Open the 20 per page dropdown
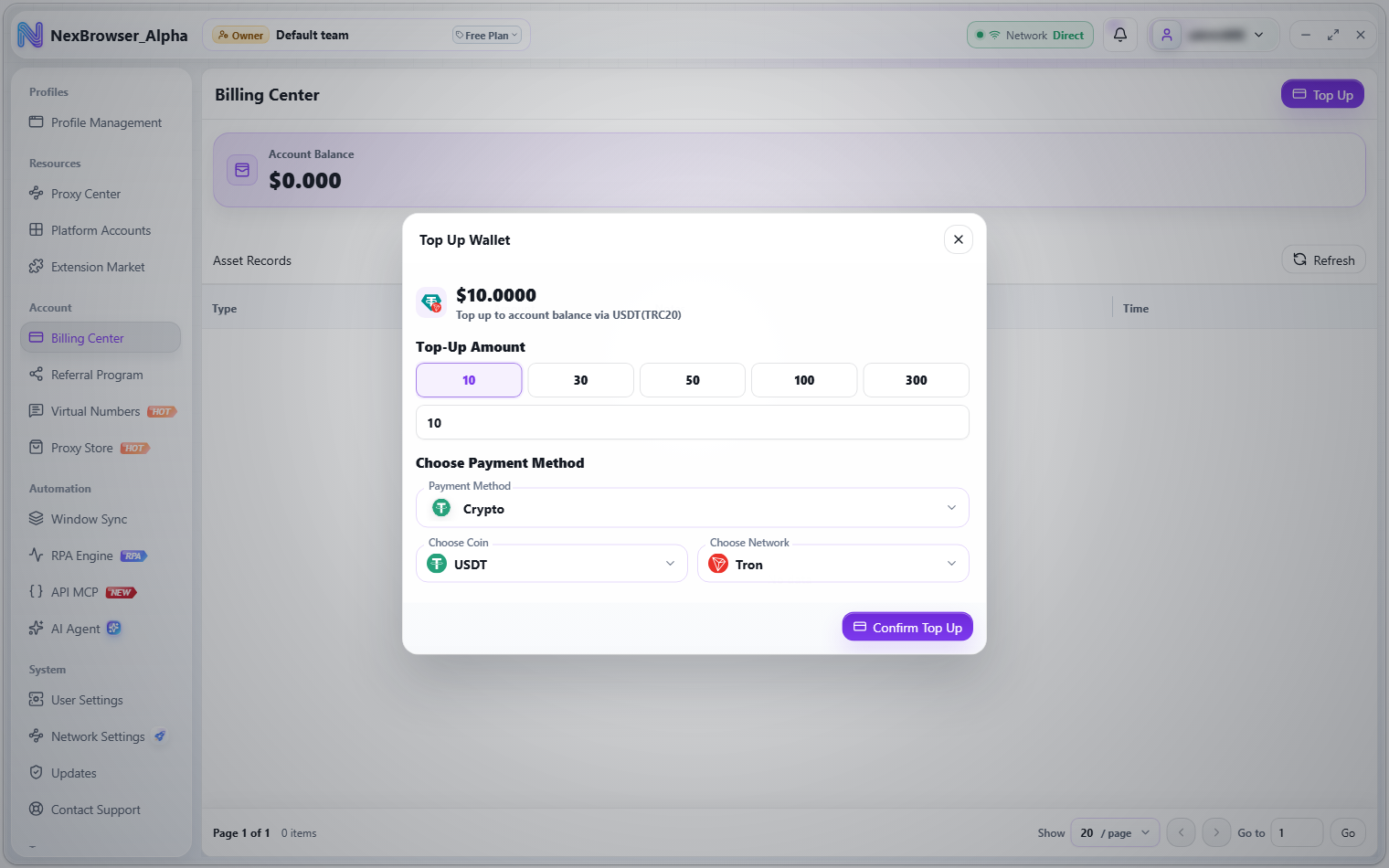 pyautogui.click(x=1115, y=833)
